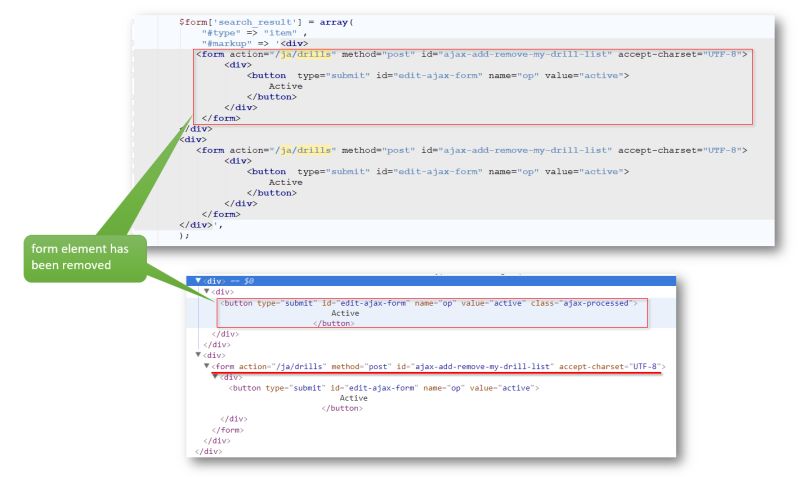Click the closing ");" line of the array
Image resolution: width=800 pixels, height=477 pixels.
click(x=184, y=235)
